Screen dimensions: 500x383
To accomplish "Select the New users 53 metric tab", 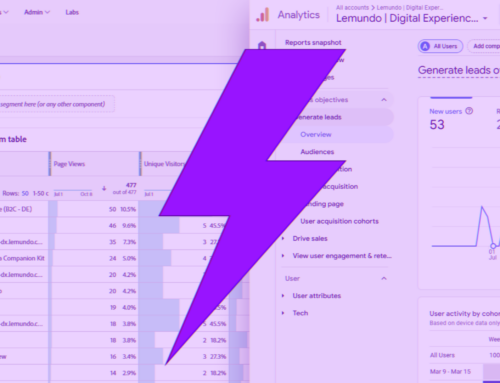I will point(451,119).
